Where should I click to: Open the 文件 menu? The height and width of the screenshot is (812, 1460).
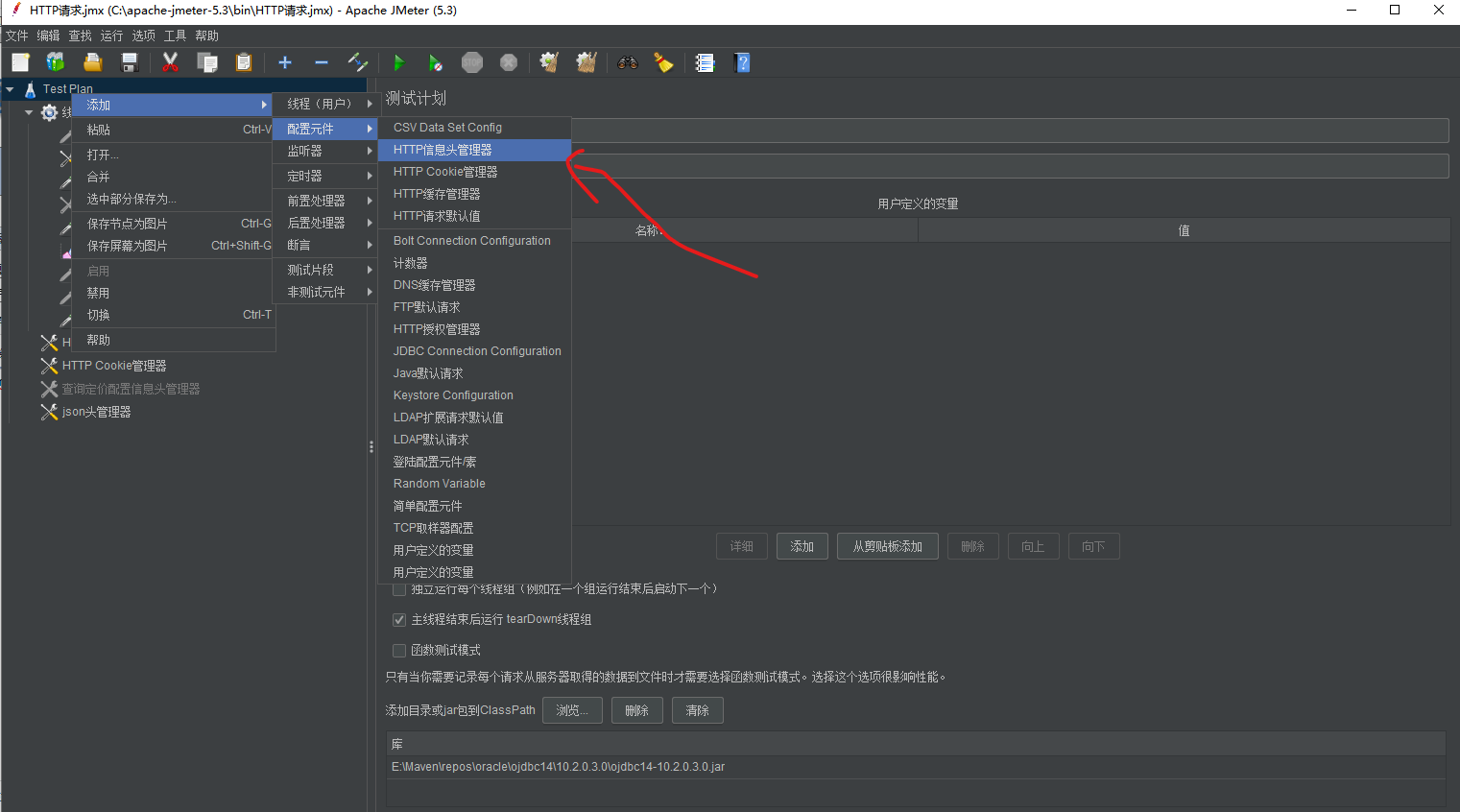coord(17,36)
